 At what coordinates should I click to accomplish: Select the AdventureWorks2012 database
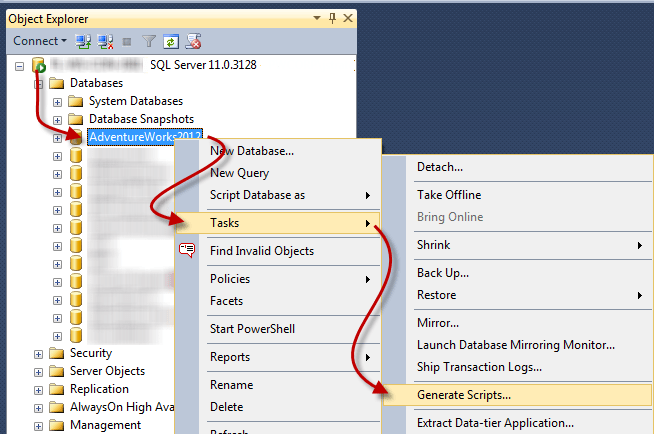point(145,137)
